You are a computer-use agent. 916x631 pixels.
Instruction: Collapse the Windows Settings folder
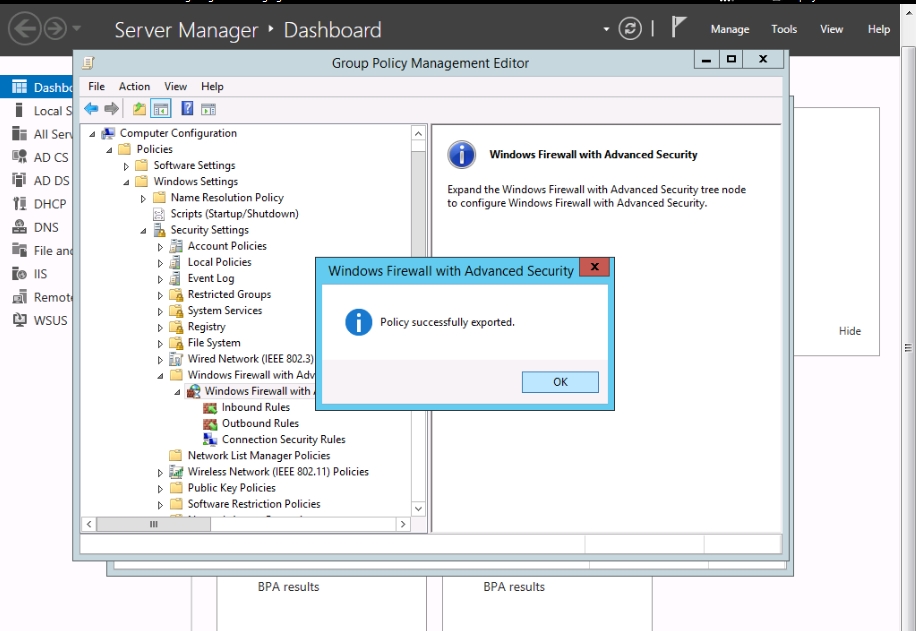(126, 182)
